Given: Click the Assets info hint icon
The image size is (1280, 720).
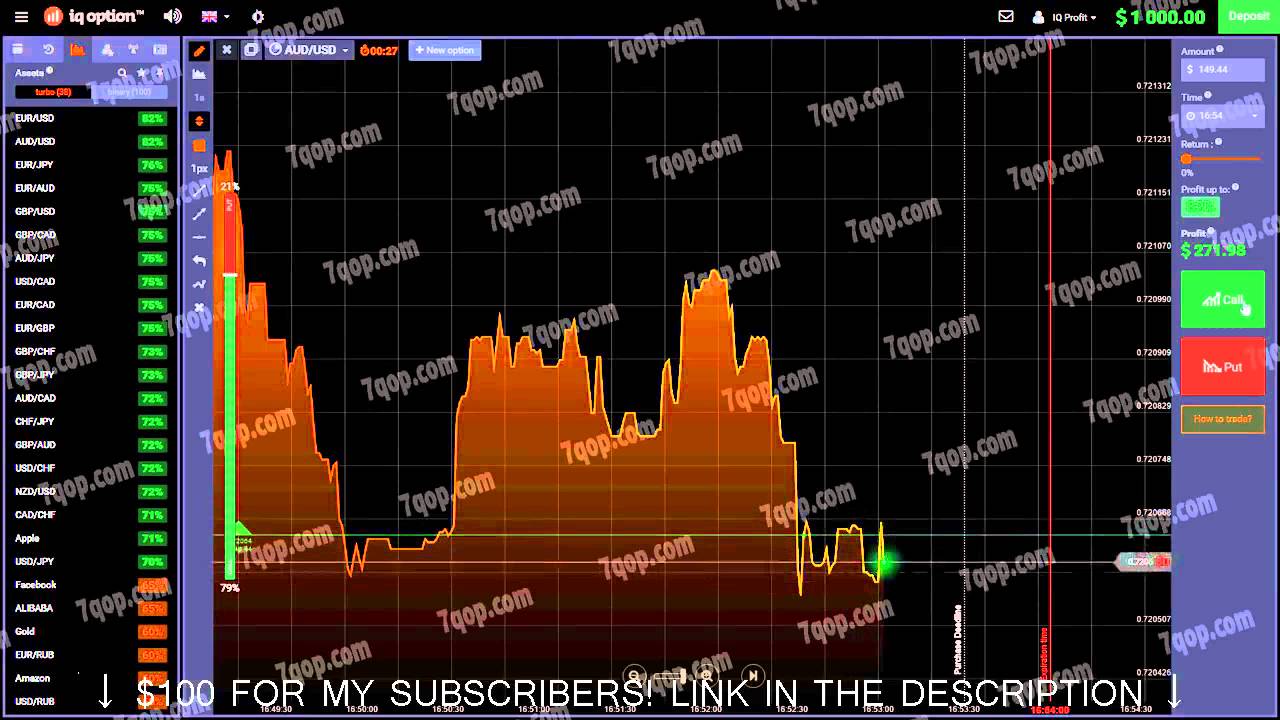Looking at the screenshot, I should tap(50, 71).
